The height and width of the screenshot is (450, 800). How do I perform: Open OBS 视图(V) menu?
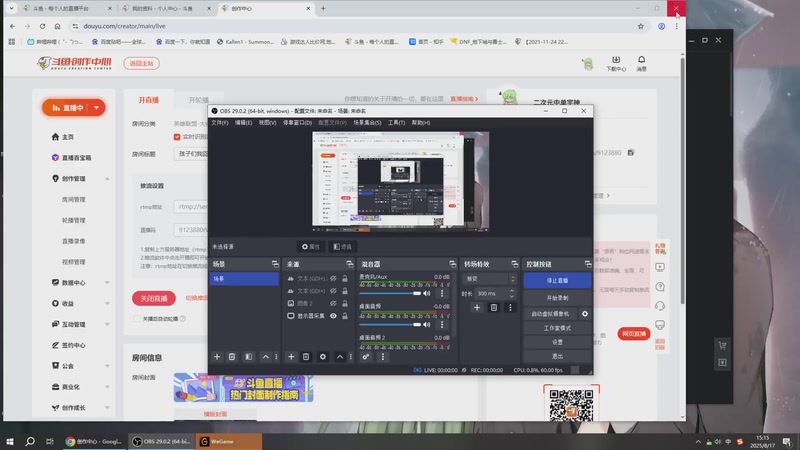click(x=267, y=122)
